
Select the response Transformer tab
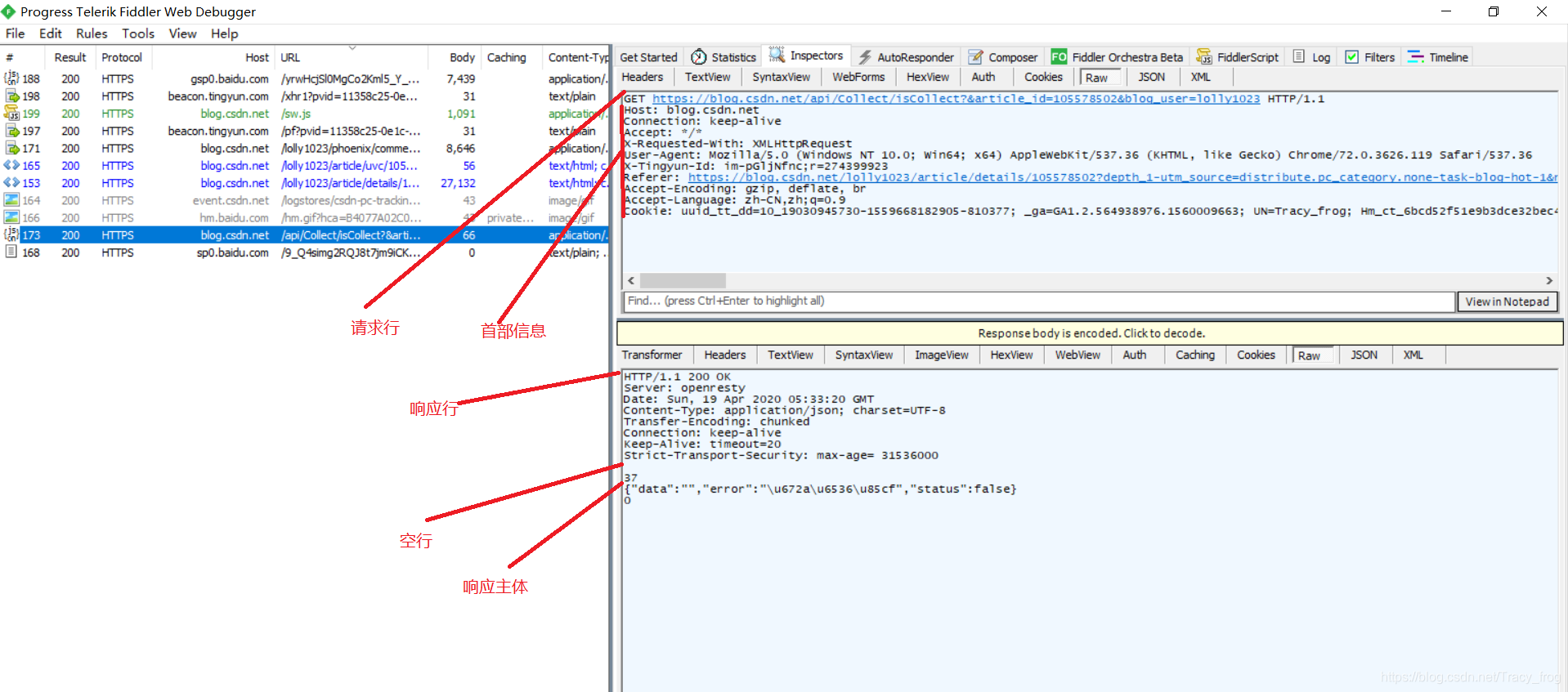[x=652, y=355]
